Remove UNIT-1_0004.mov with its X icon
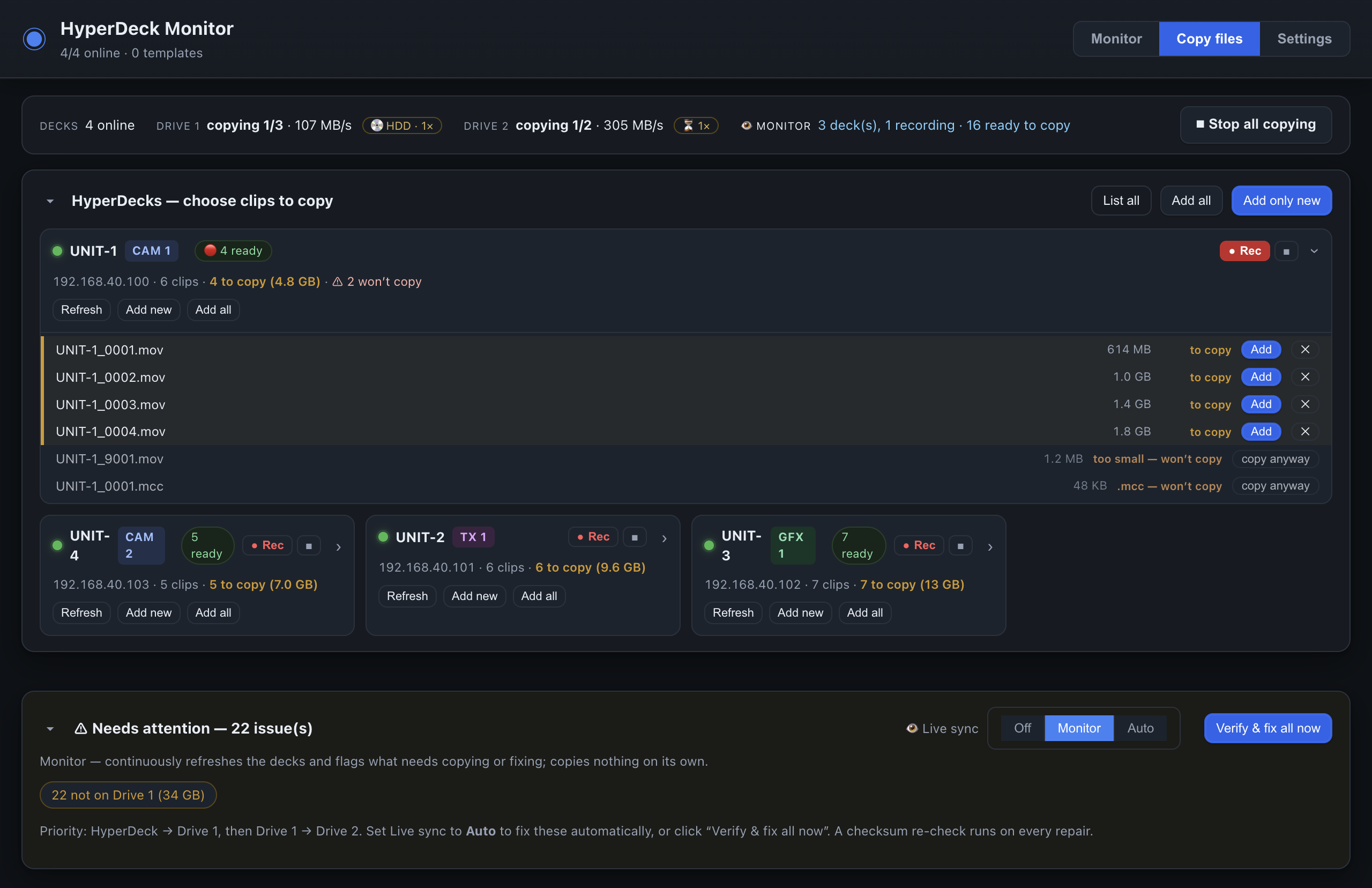 tap(1305, 431)
